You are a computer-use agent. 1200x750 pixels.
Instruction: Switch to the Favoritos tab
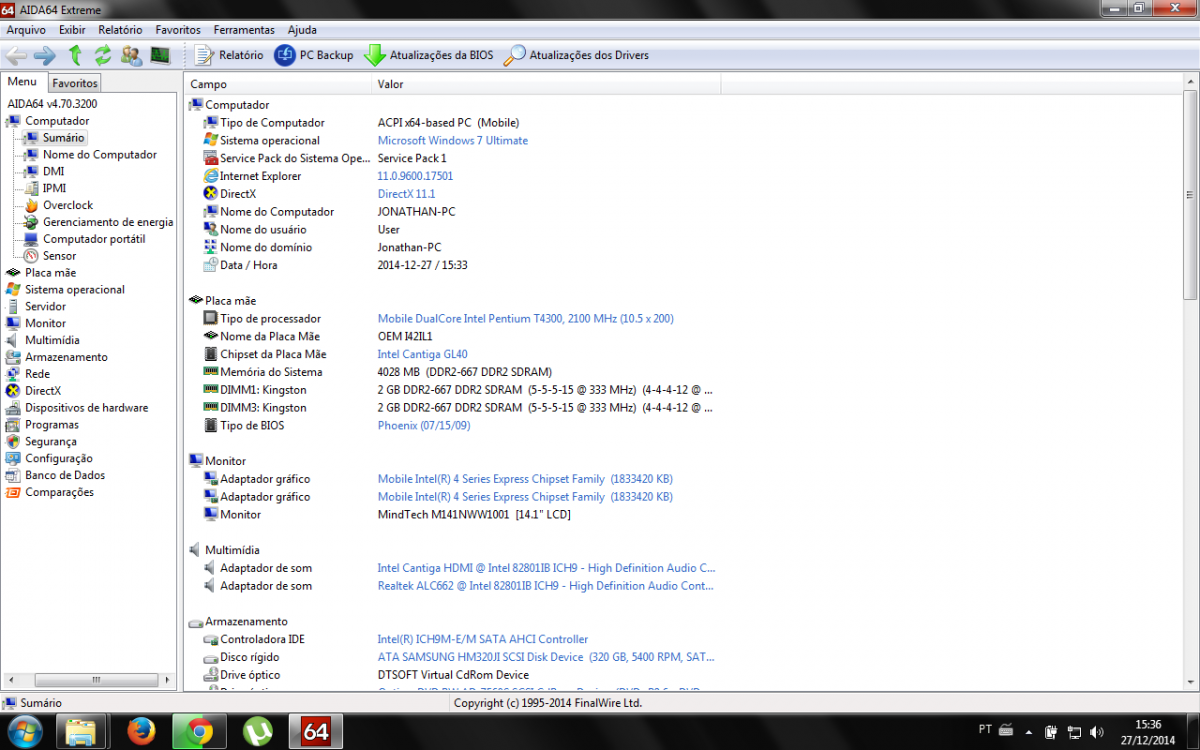pos(75,83)
